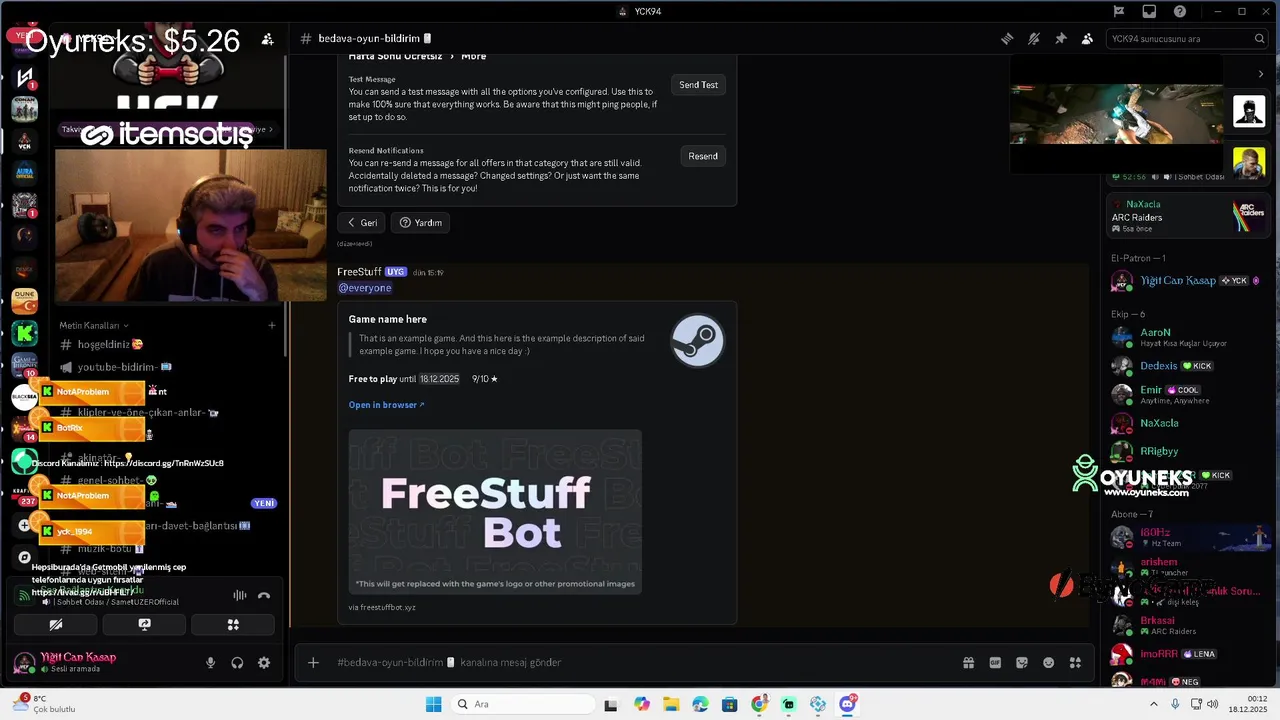Viewport: 1280px width, 720px height.
Task: Open the GIF picker
Action: 995,662
